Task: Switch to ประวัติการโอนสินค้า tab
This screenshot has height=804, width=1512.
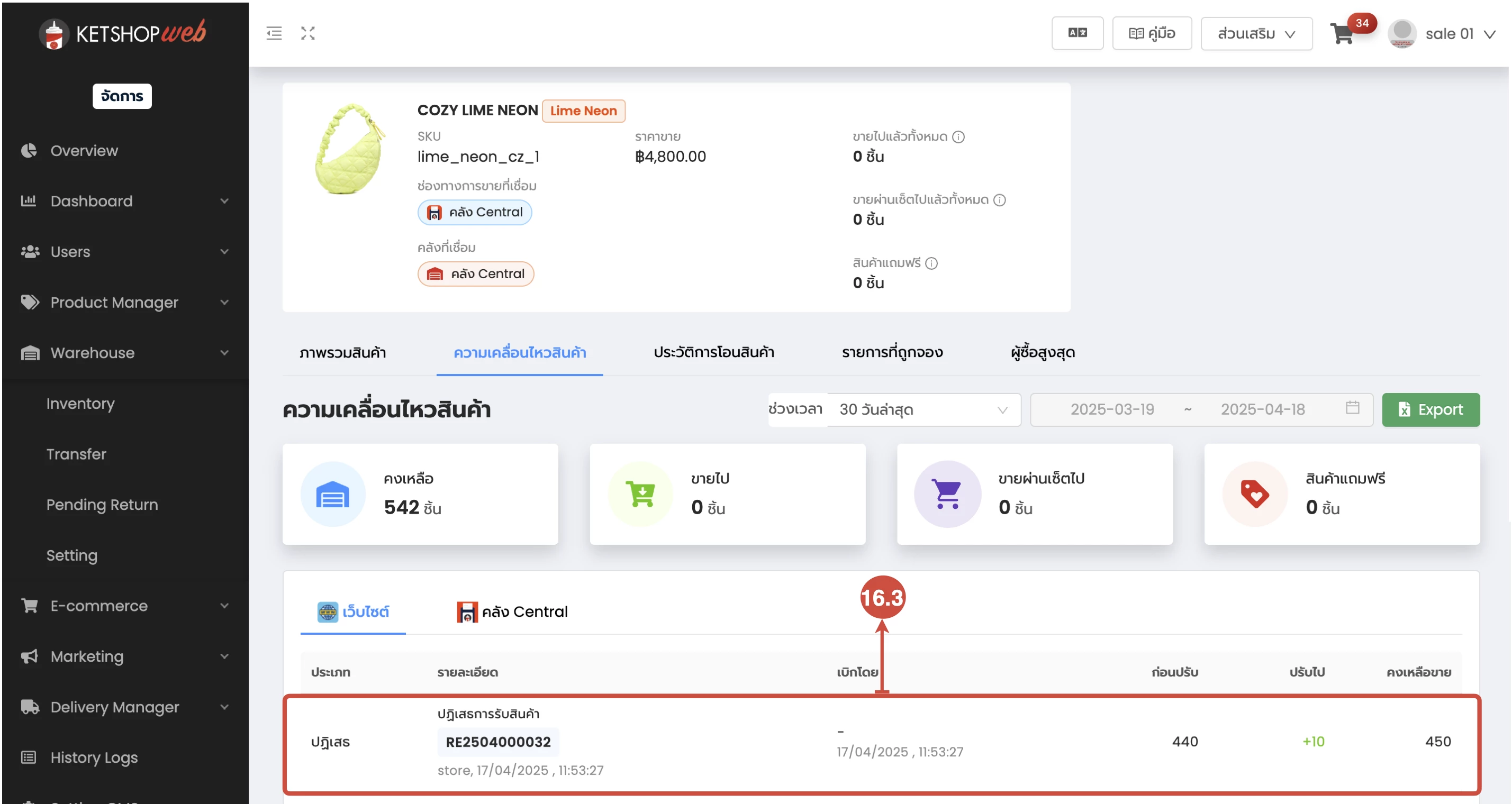Action: [714, 352]
